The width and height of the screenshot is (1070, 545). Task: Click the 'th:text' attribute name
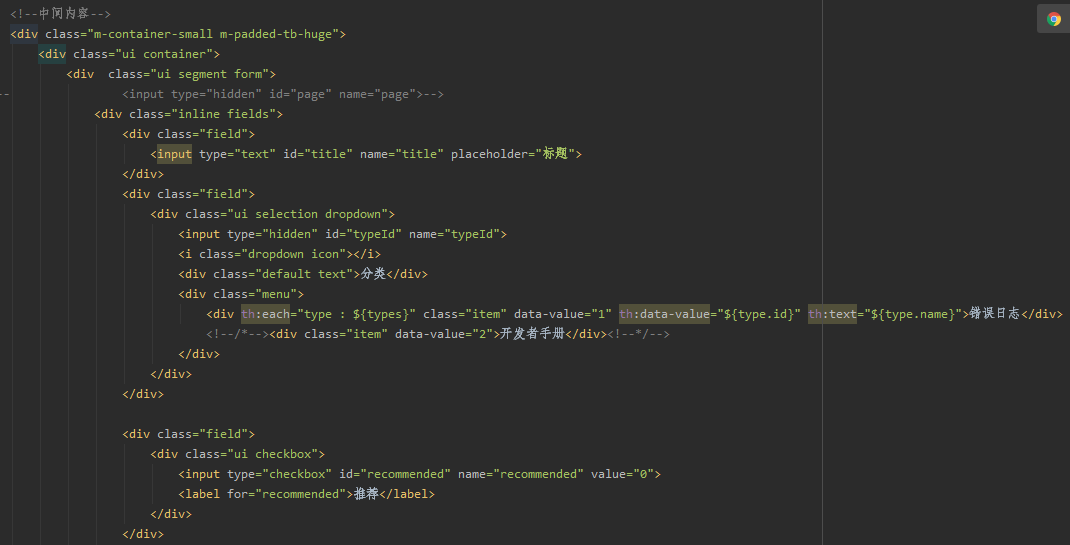point(833,314)
